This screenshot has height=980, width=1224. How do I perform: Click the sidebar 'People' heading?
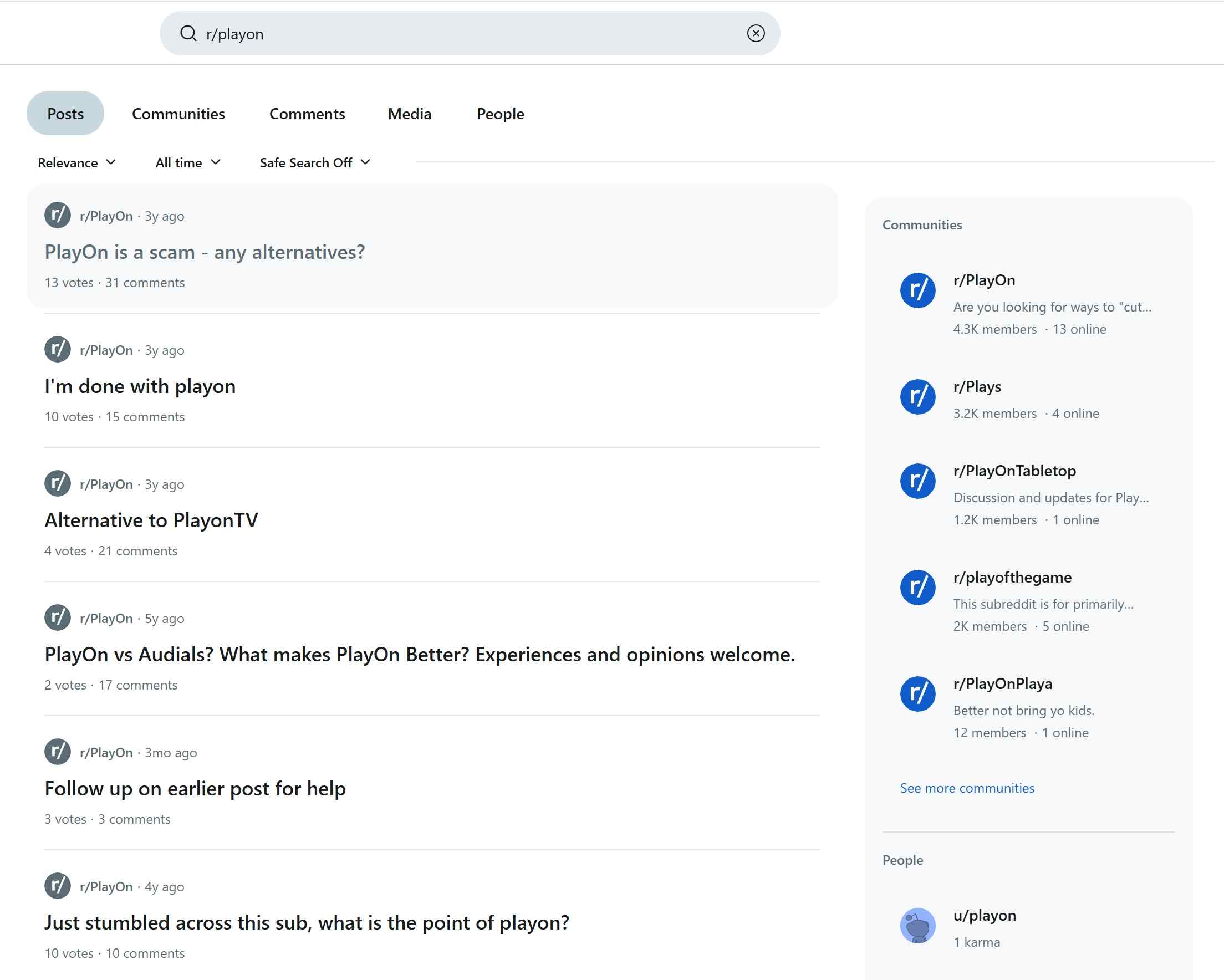click(x=902, y=860)
